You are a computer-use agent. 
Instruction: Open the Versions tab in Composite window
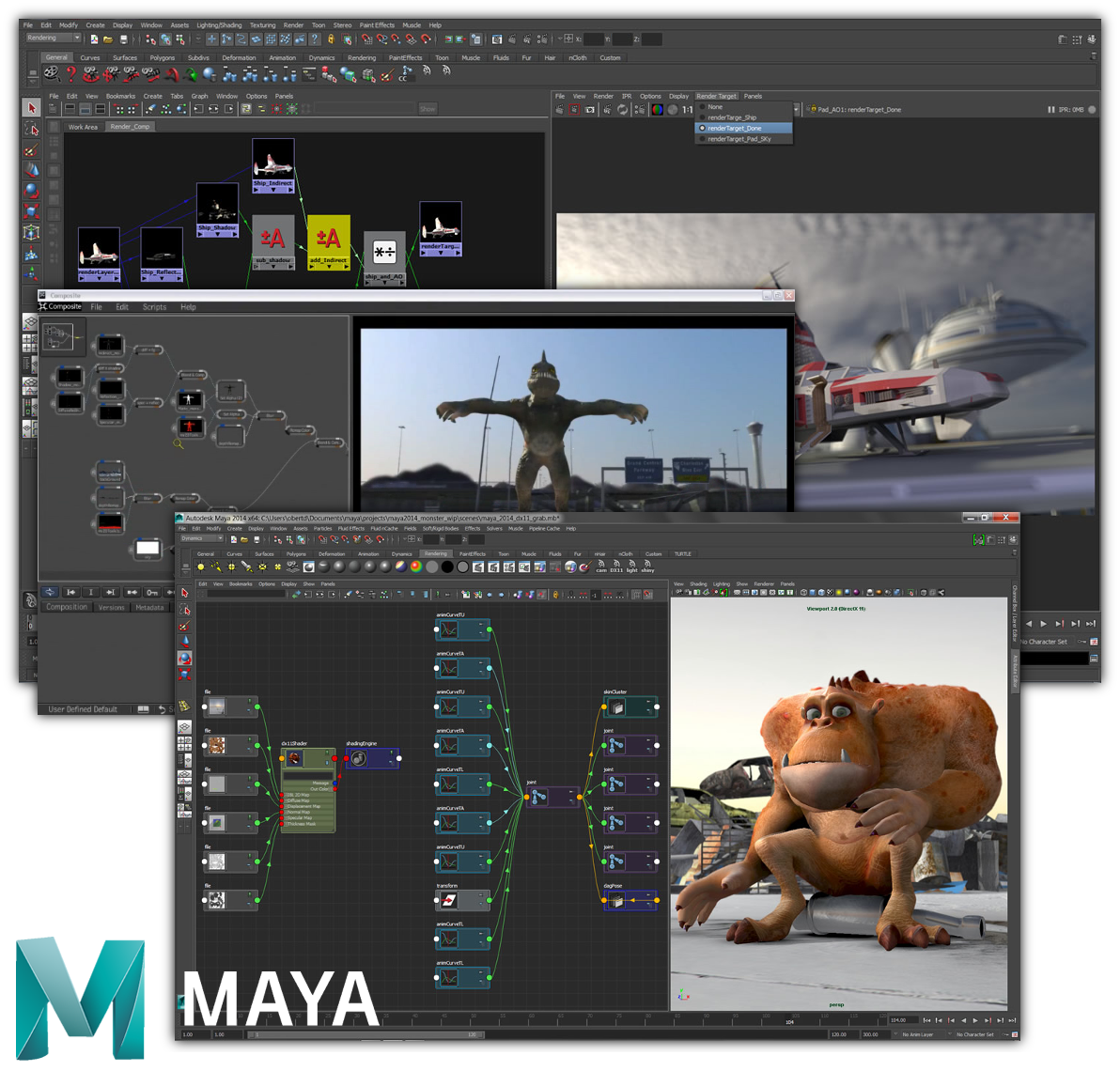(112, 607)
